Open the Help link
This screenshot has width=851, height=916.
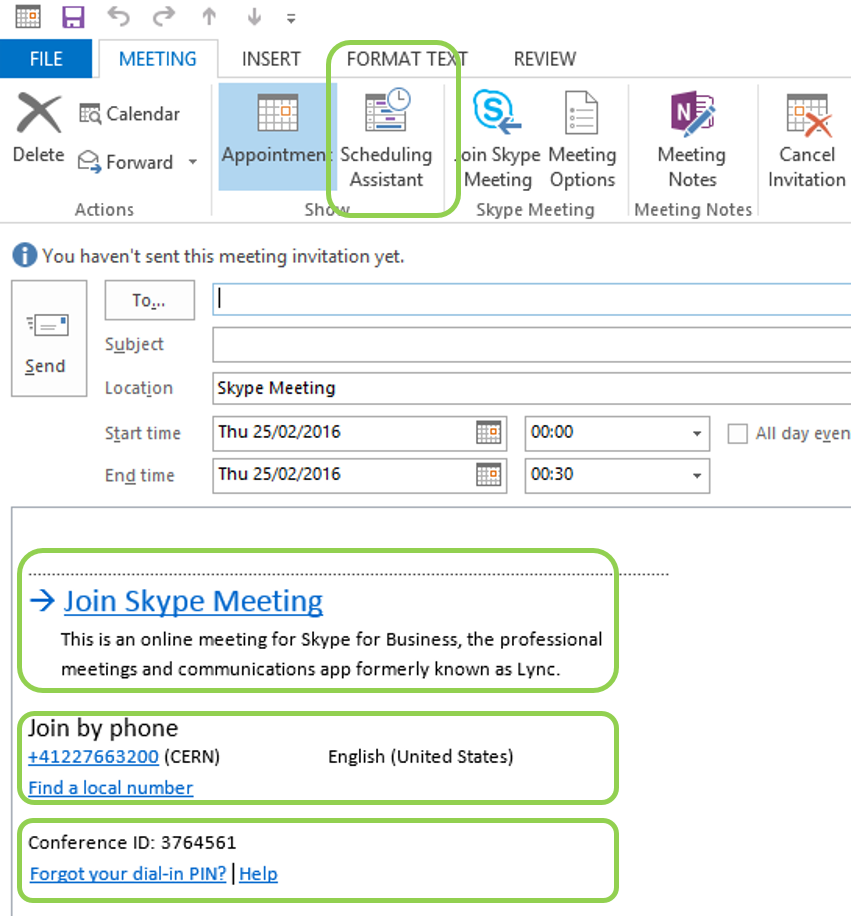(259, 874)
